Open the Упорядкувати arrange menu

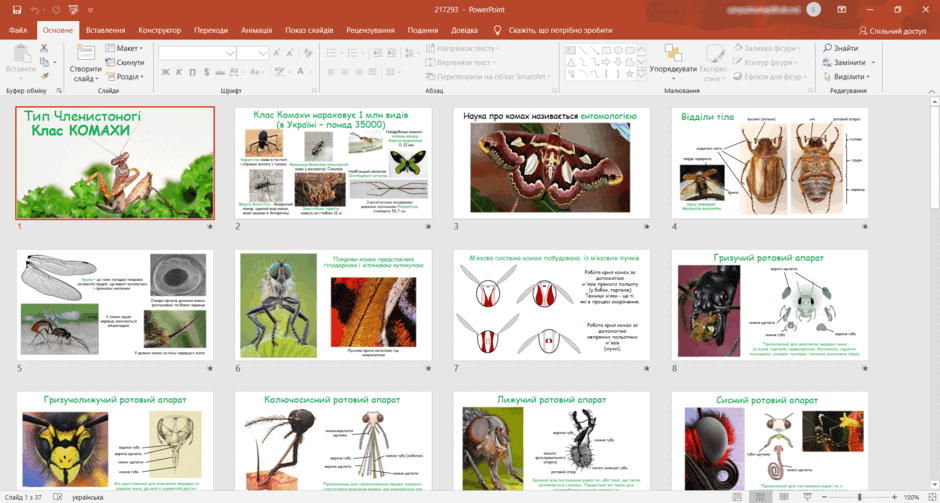coord(673,63)
